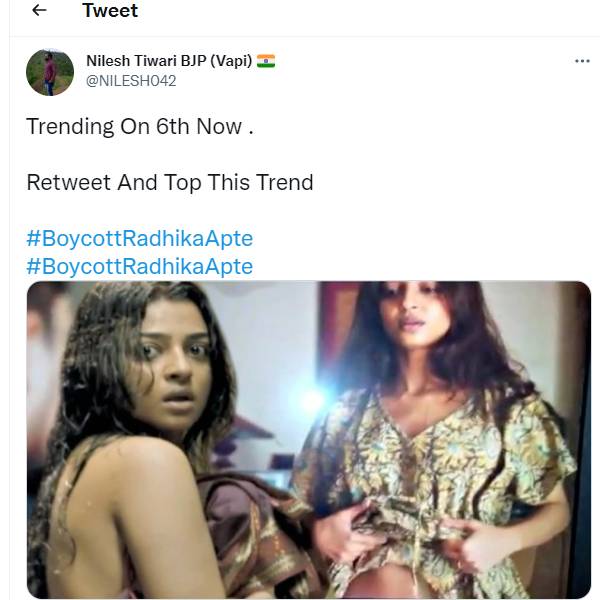Image resolution: width=600 pixels, height=600 pixels.
Task: Click the India flag emoji beside the name
Action: (x=266, y=61)
